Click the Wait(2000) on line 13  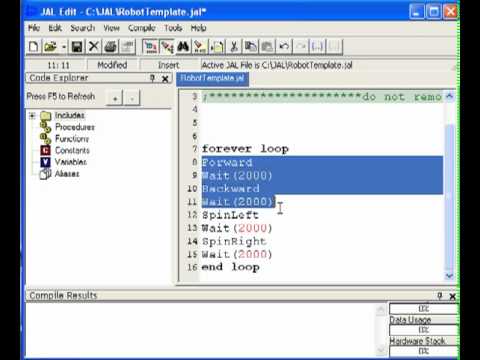(237, 228)
